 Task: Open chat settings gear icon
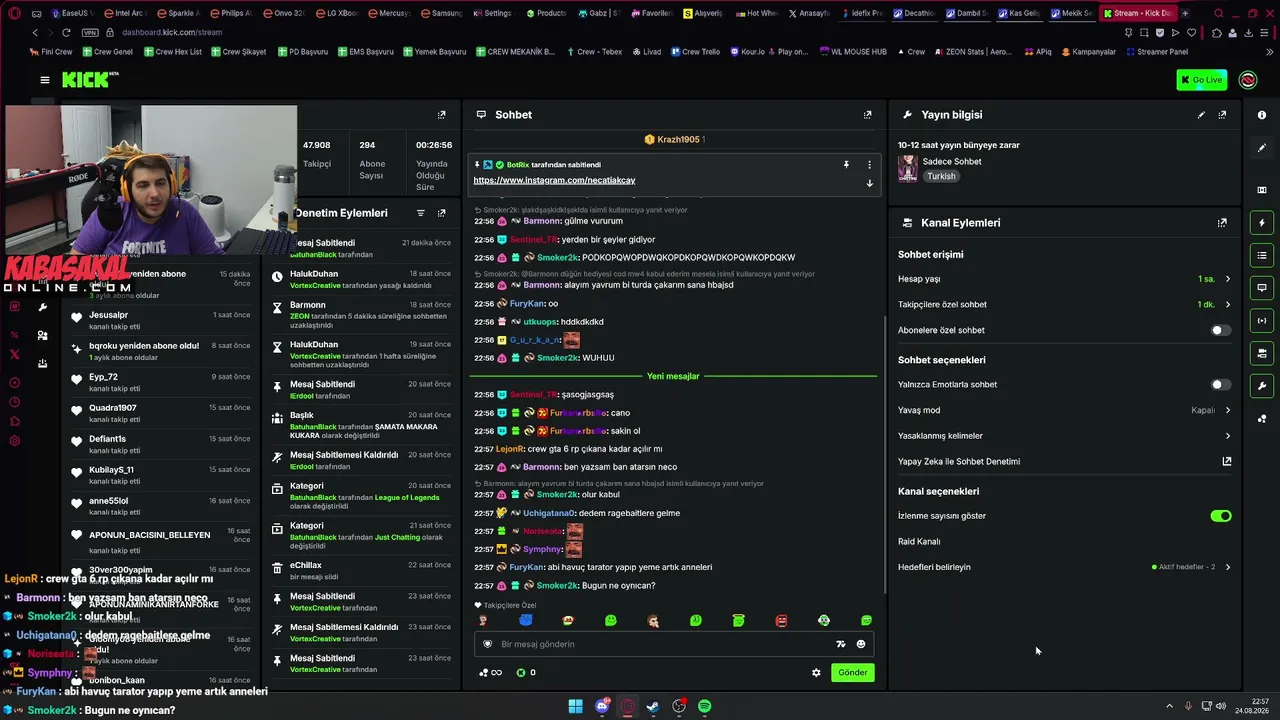click(x=816, y=673)
